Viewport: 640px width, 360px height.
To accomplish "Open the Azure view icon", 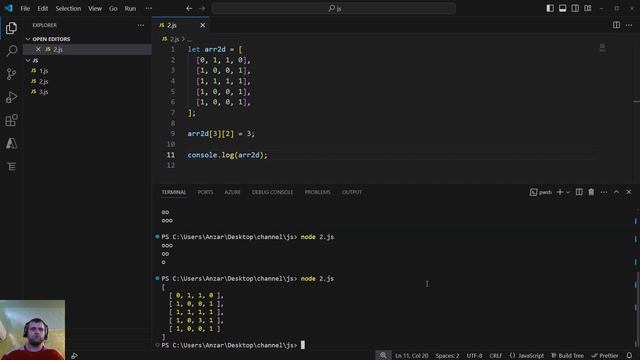I will 11,143.
